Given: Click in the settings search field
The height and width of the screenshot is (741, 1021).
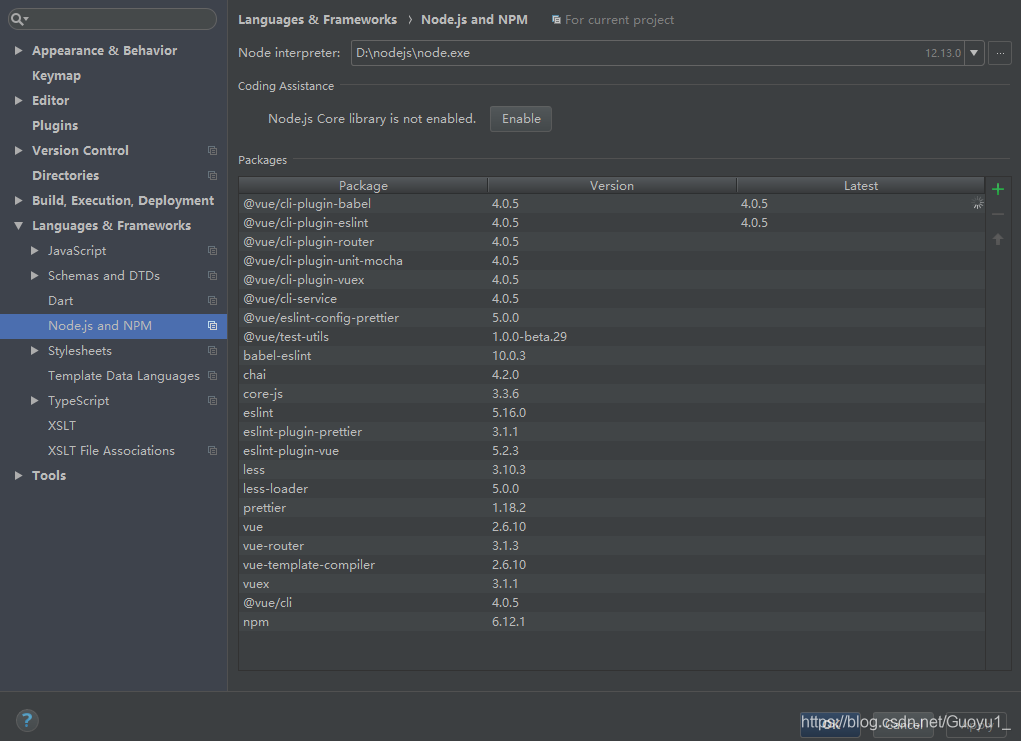Looking at the screenshot, I should click(x=112, y=19).
